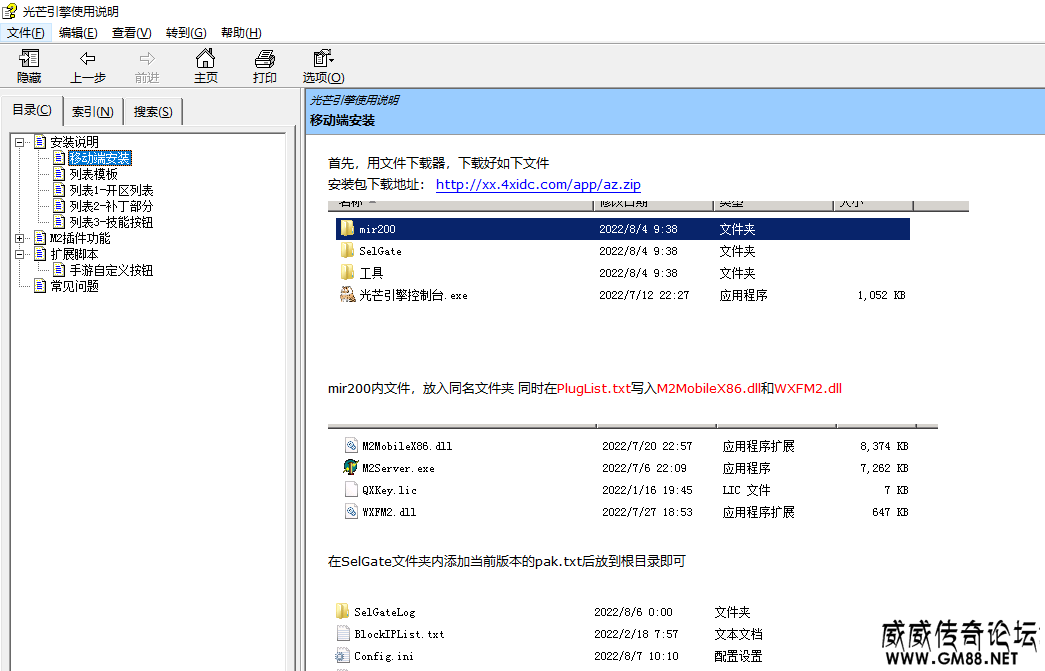Select the M2插件功能 tree item label
This screenshot has height=671, width=1045.
point(80,238)
